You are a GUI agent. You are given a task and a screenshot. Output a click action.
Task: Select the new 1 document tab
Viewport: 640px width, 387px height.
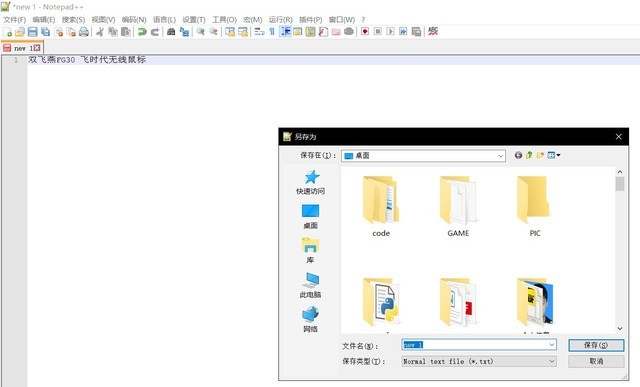pos(22,48)
